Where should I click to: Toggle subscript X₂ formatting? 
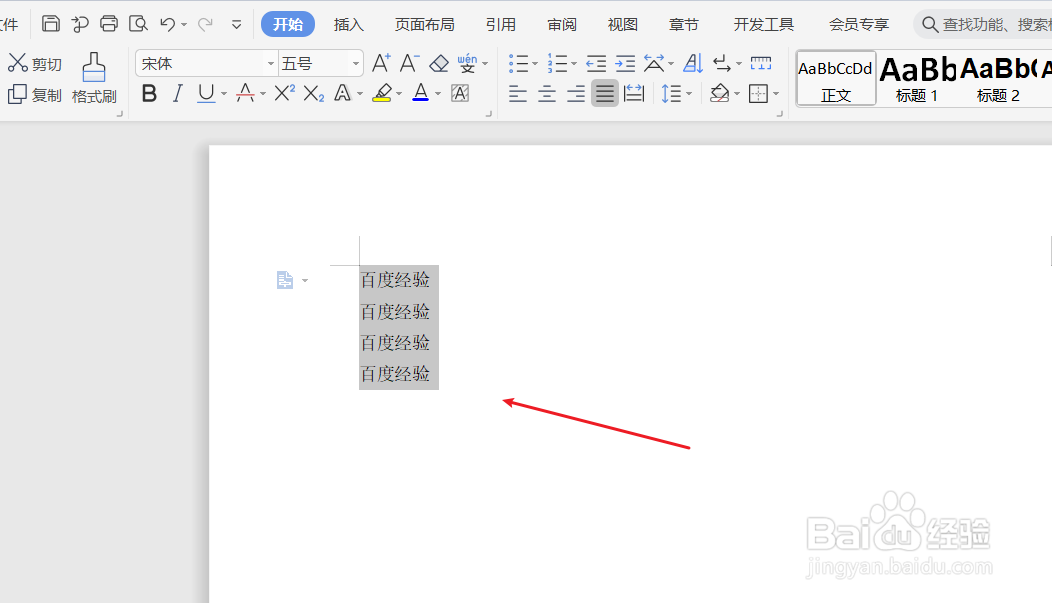[x=313, y=93]
